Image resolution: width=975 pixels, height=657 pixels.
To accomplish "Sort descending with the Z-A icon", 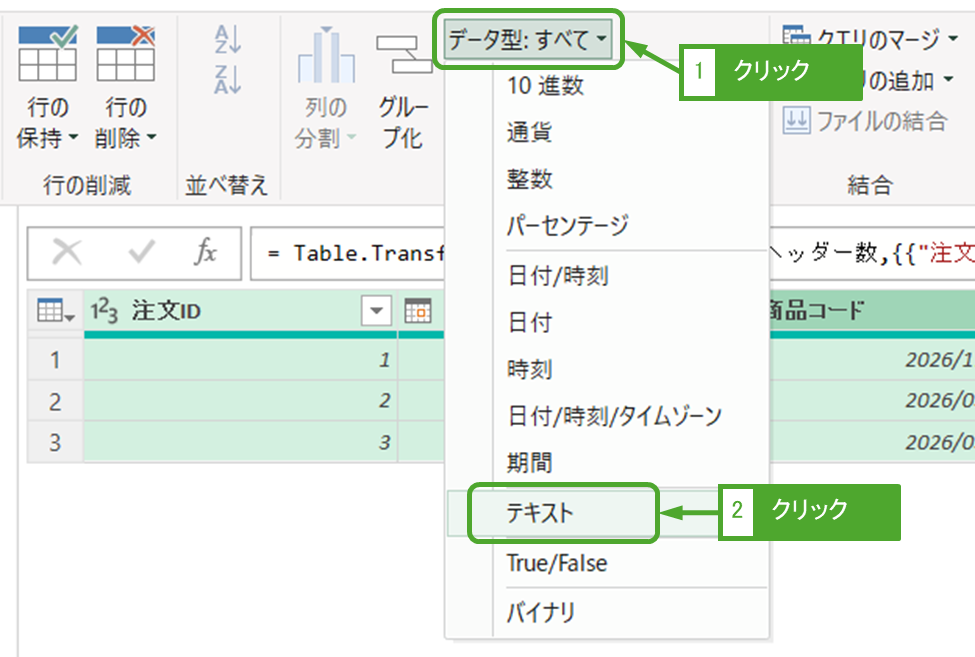I will click(227, 79).
